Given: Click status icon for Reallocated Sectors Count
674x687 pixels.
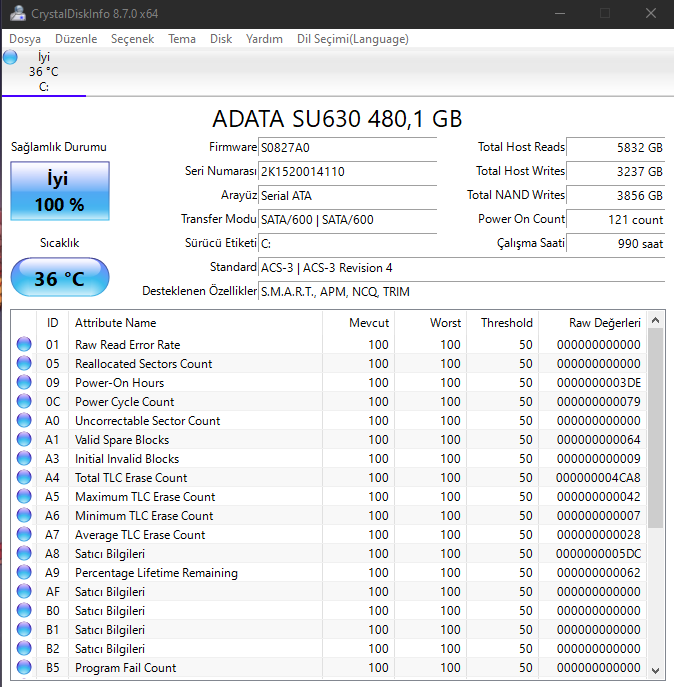Looking at the screenshot, I should point(24,363).
